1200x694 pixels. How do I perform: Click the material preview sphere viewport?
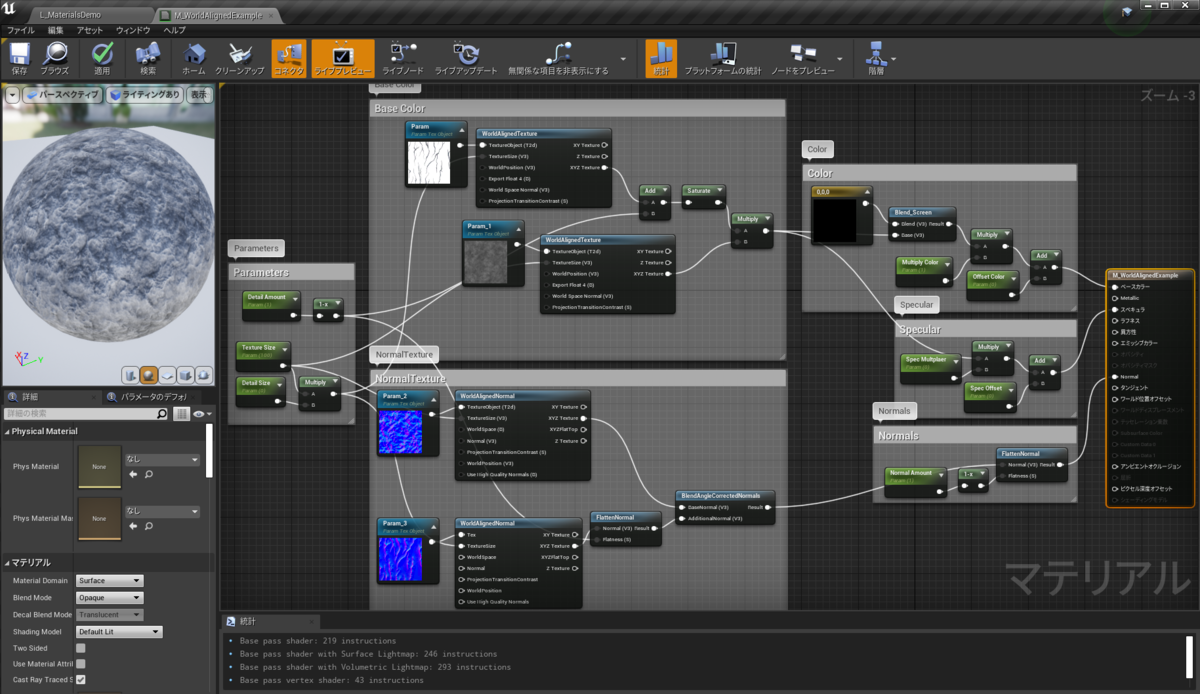point(107,235)
